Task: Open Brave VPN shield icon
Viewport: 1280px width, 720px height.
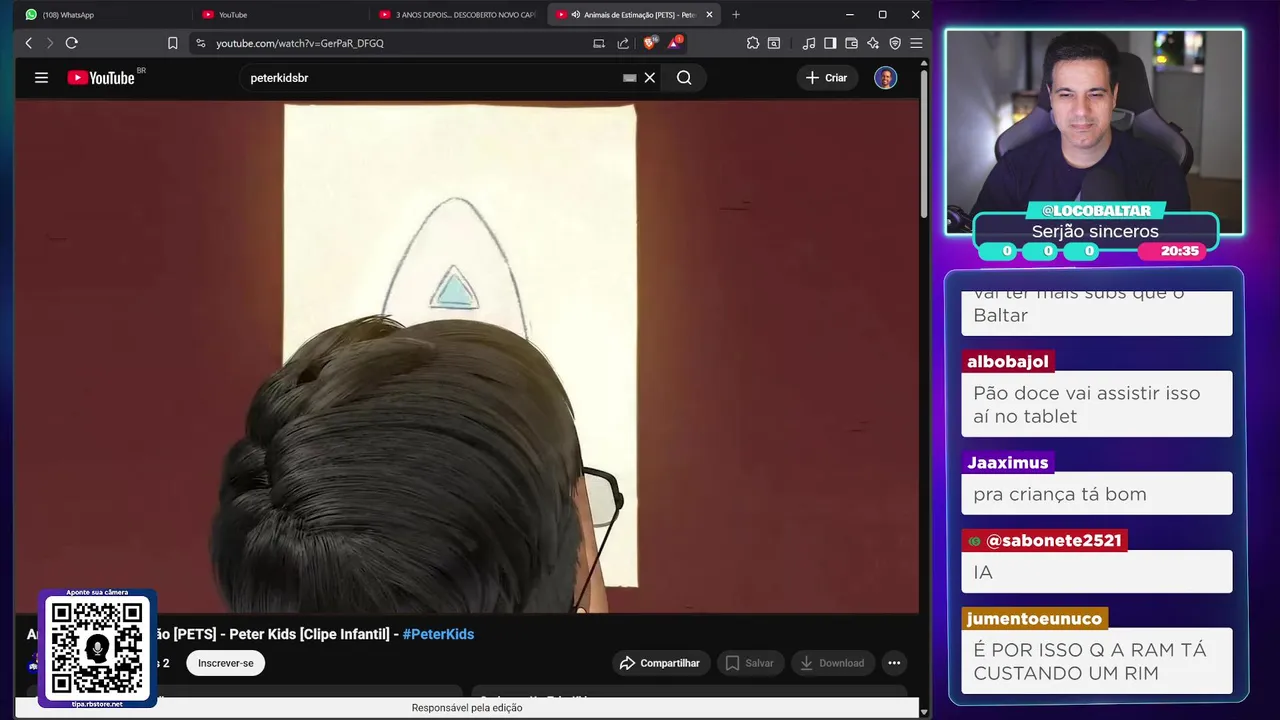Action: click(895, 43)
